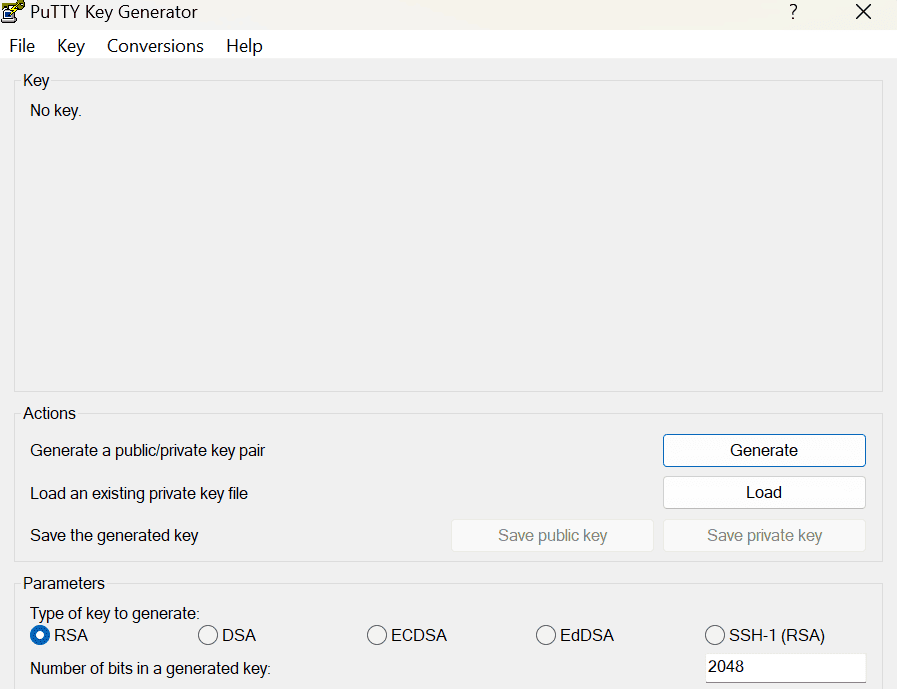Select the SSH-1 (RSA) radio button
The image size is (897, 689).
[x=715, y=635]
